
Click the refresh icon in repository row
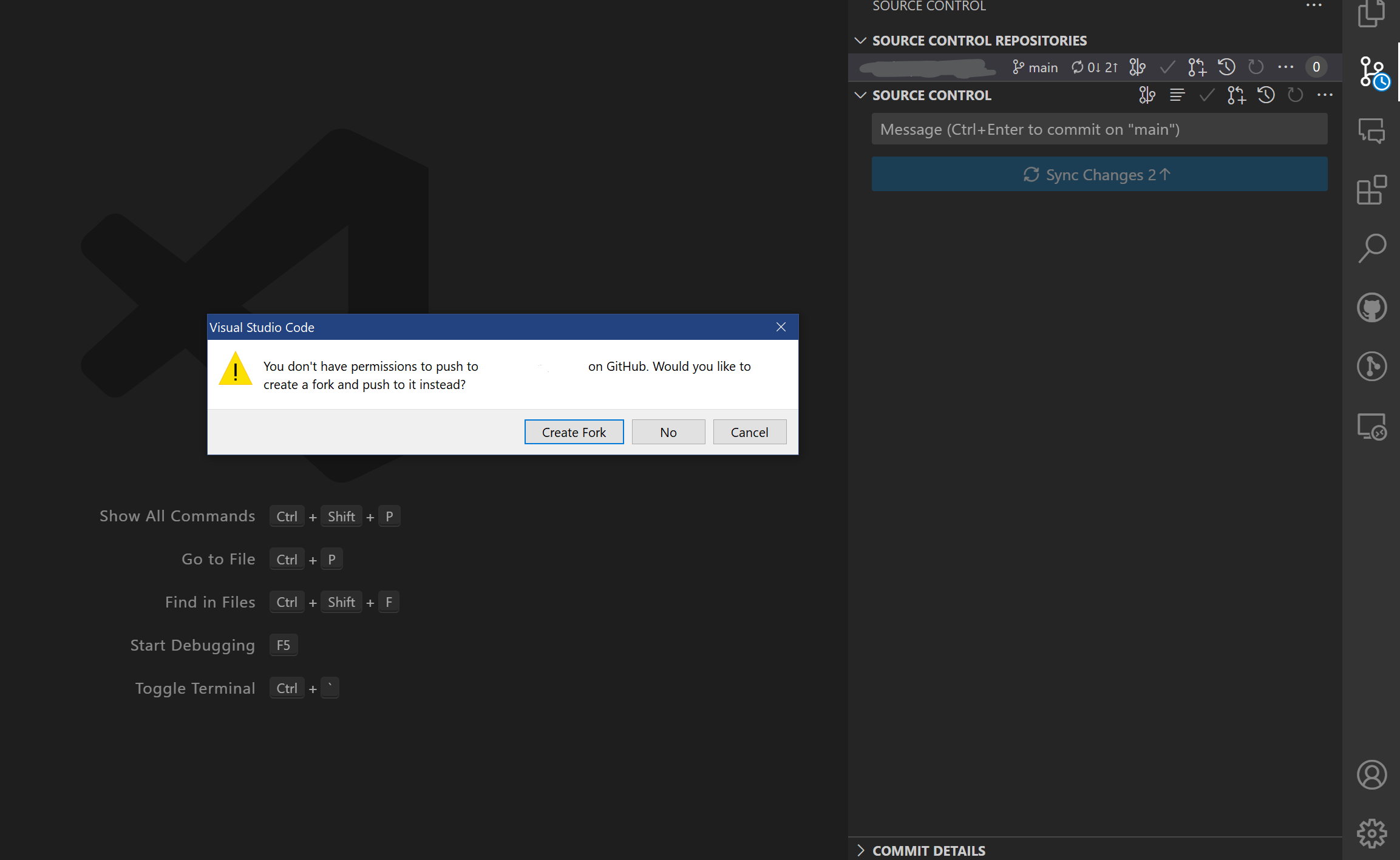coord(1256,67)
